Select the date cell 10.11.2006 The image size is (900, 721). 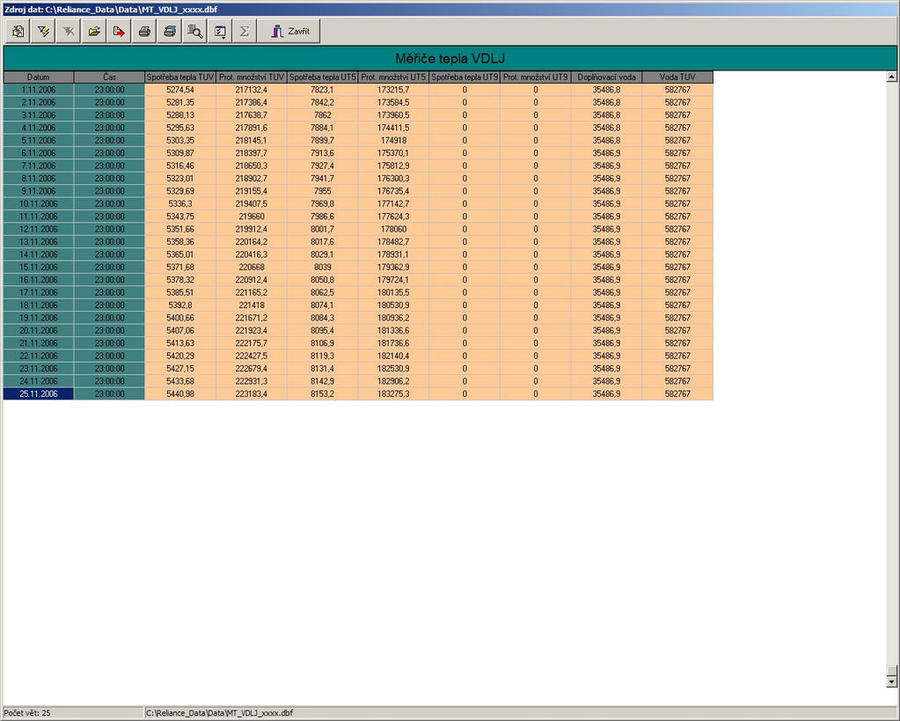38,204
